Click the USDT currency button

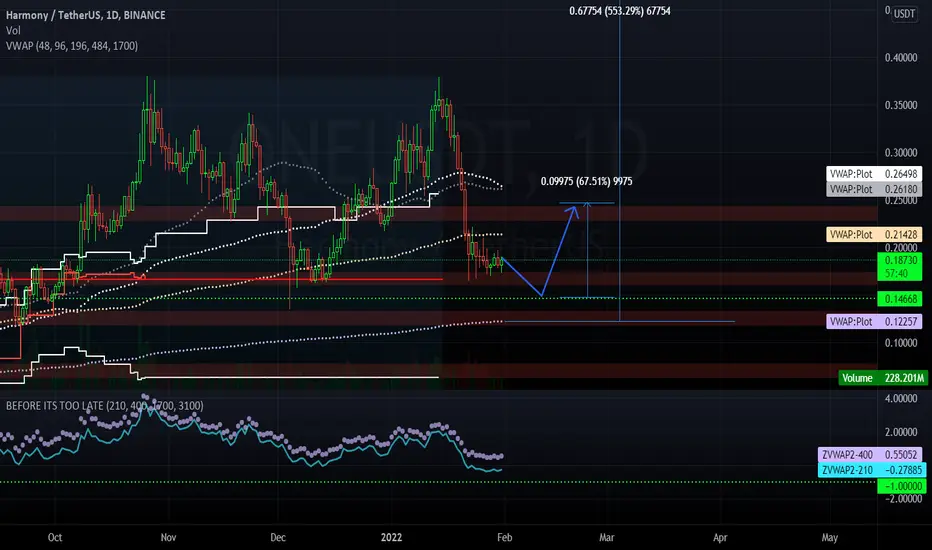(905, 14)
